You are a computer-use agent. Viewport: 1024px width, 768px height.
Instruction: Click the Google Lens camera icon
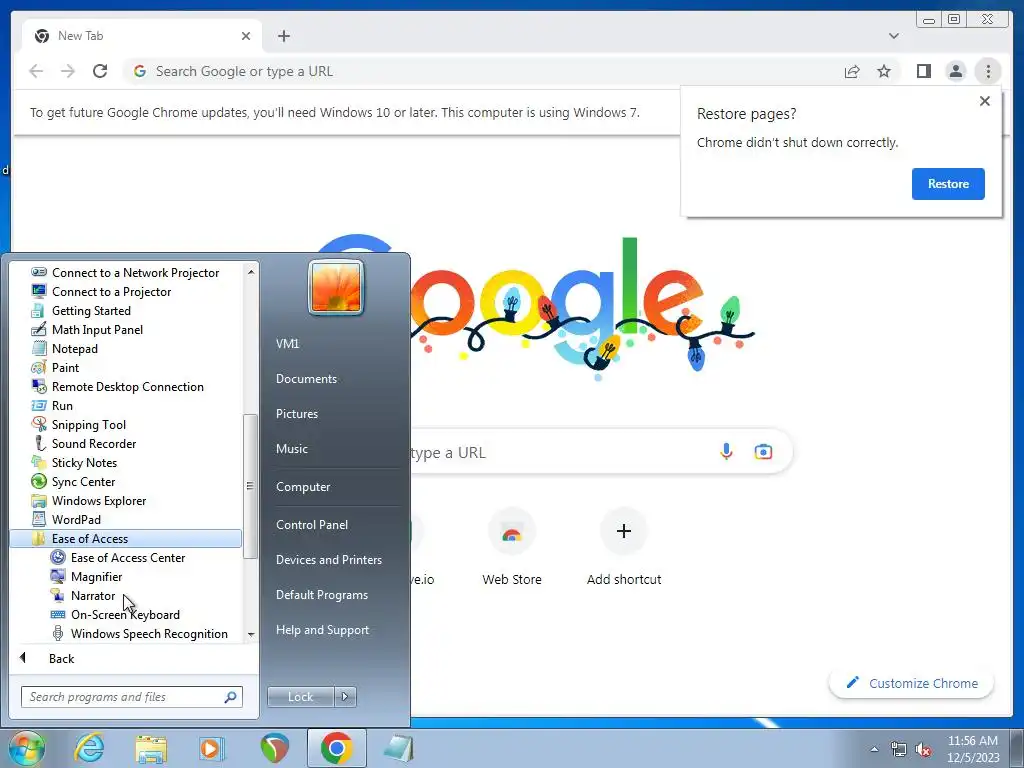763,451
